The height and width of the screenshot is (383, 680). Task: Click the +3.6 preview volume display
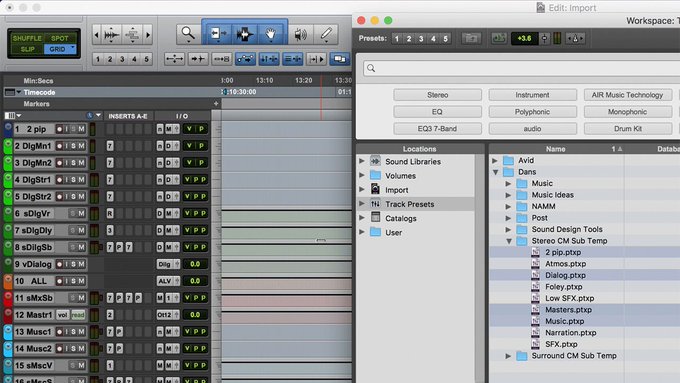pos(524,39)
